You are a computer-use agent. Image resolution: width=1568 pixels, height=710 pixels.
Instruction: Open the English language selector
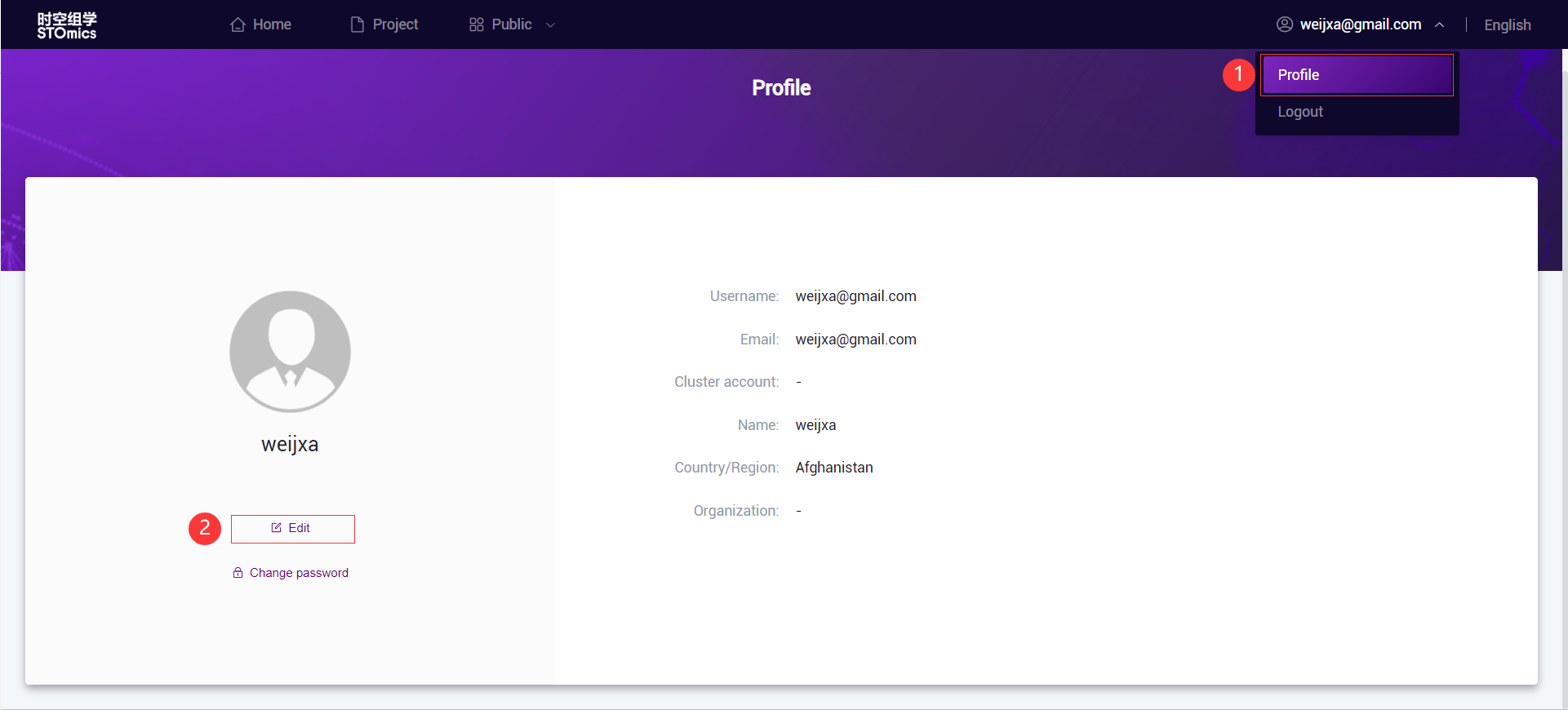click(1507, 25)
